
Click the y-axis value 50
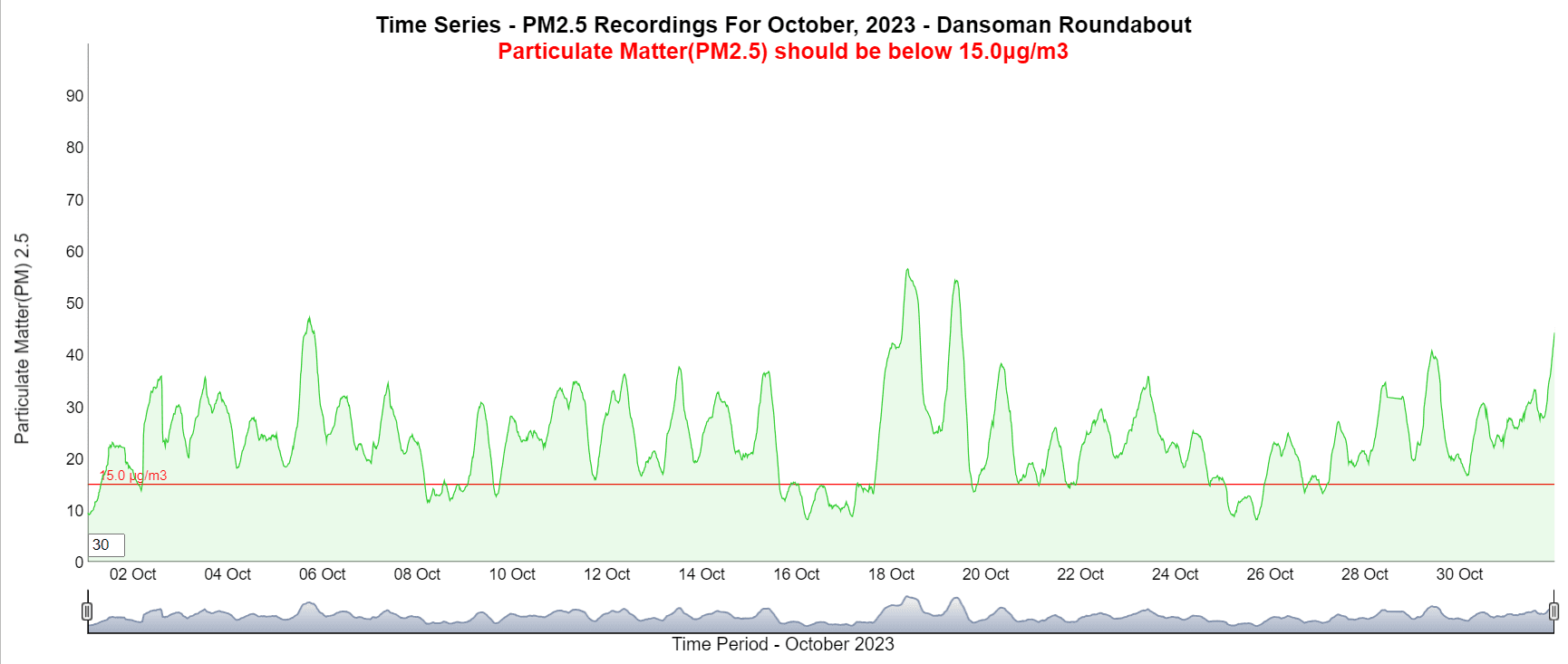pyautogui.click(x=74, y=303)
